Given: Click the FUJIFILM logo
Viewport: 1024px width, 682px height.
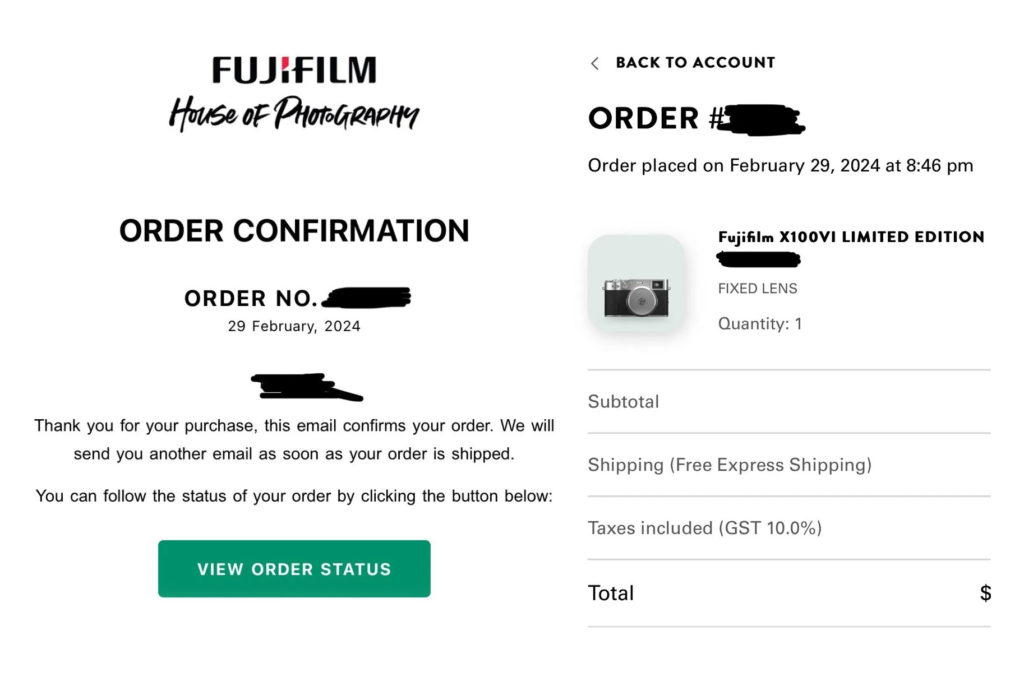Looking at the screenshot, I should click(x=294, y=68).
